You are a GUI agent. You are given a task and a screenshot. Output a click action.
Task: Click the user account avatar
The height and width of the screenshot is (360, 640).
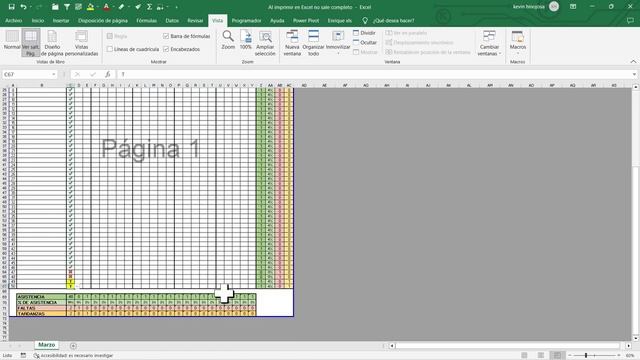point(554,7)
